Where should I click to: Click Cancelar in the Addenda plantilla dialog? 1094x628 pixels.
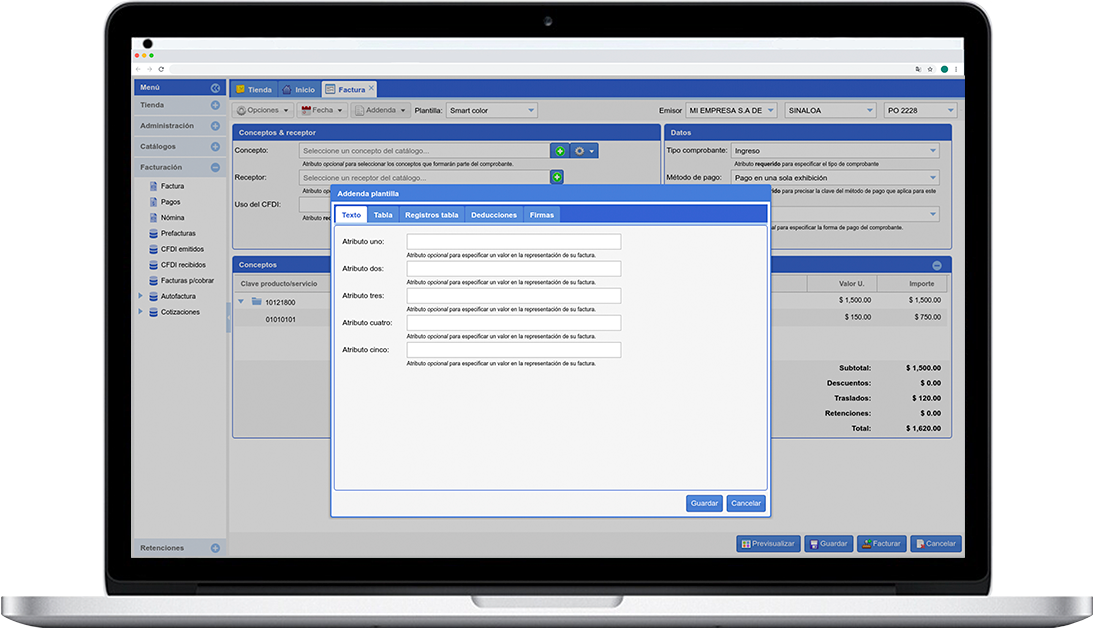tap(746, 503)
